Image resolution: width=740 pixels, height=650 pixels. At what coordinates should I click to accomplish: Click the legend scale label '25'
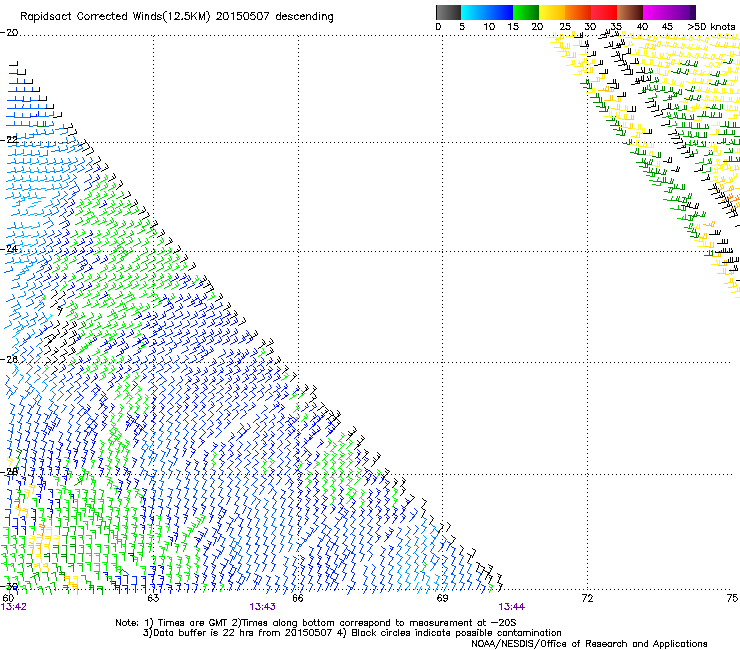click(565, 27)
